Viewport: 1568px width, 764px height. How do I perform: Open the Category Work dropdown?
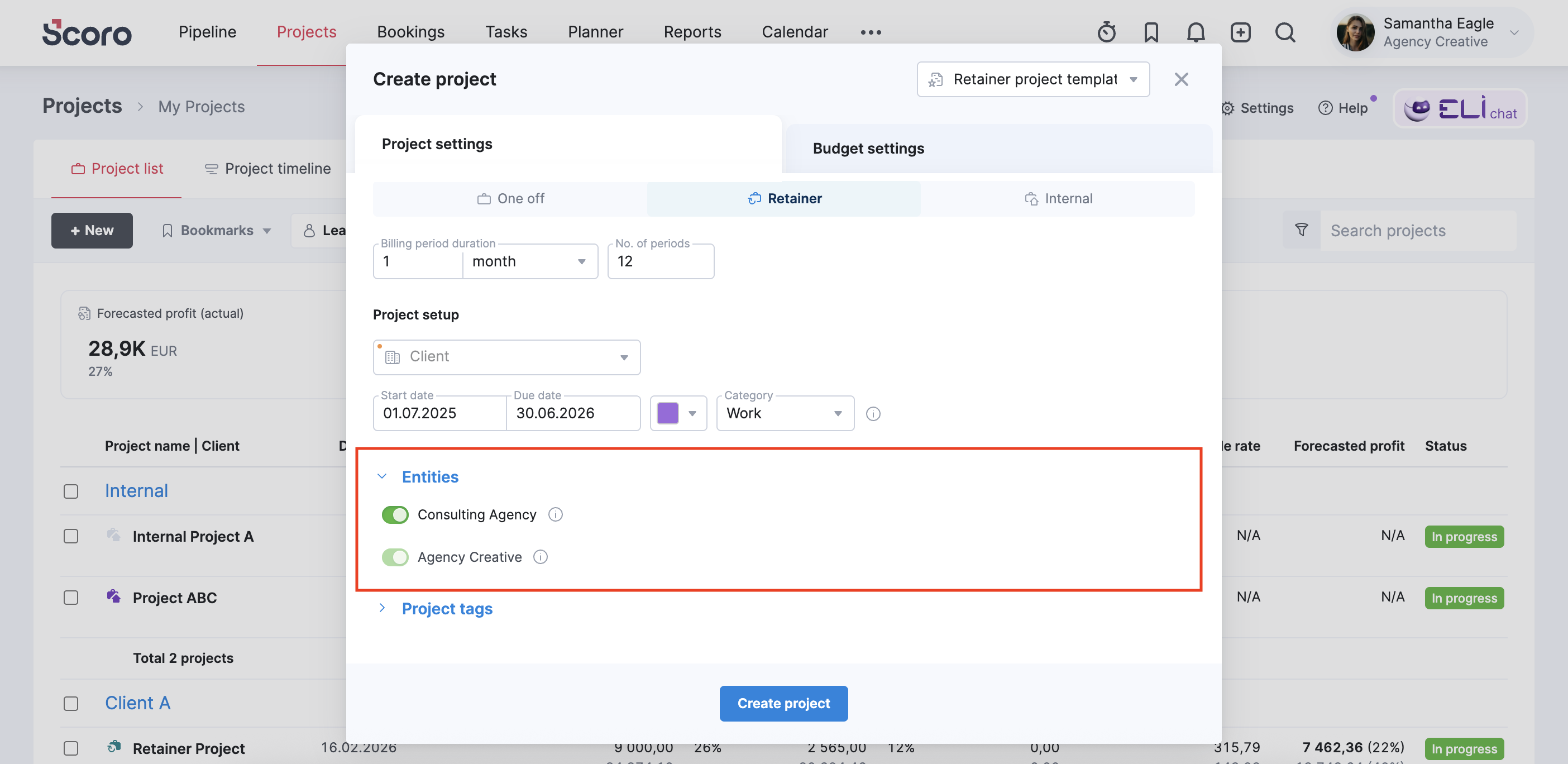(785, 413)
